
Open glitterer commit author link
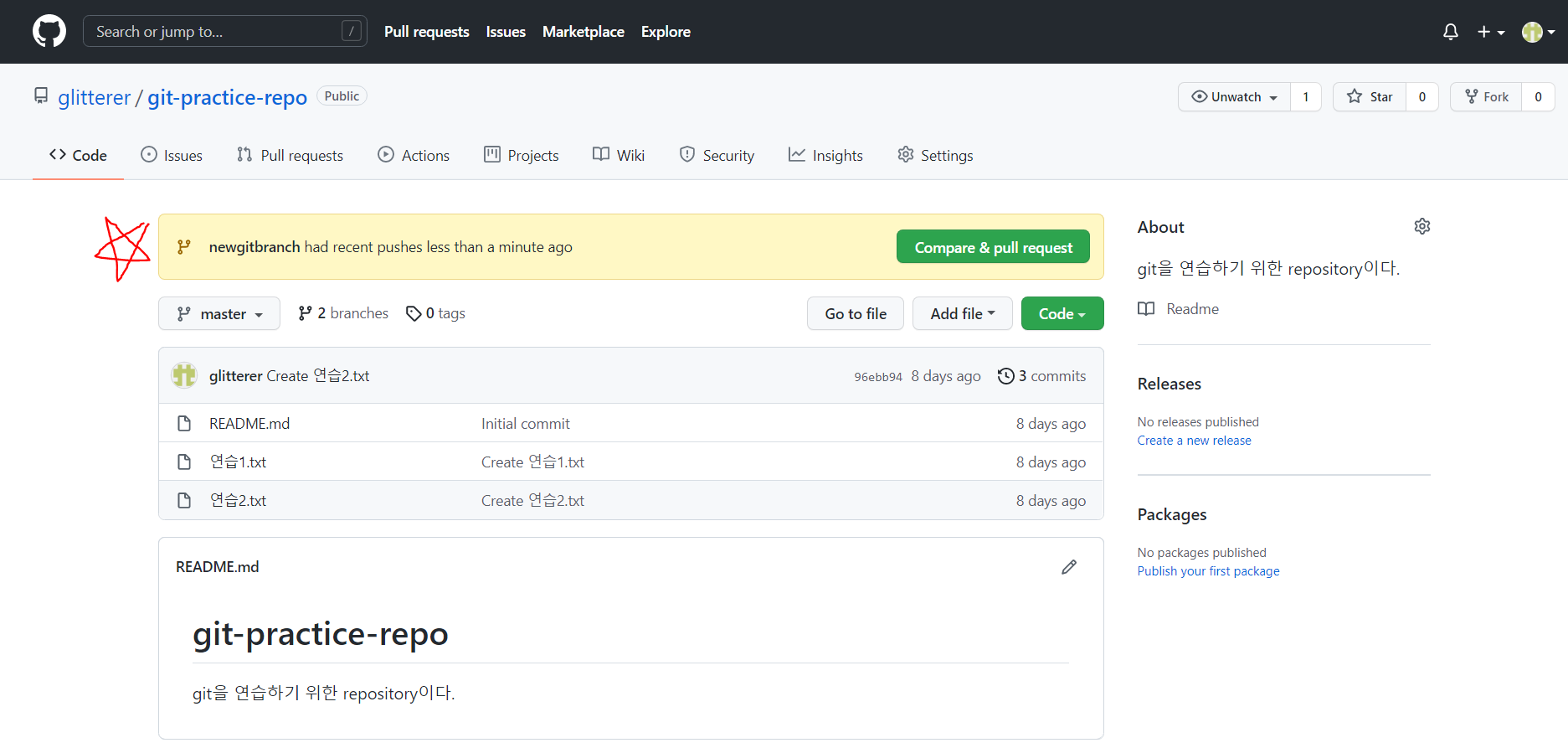coord(236,376)
